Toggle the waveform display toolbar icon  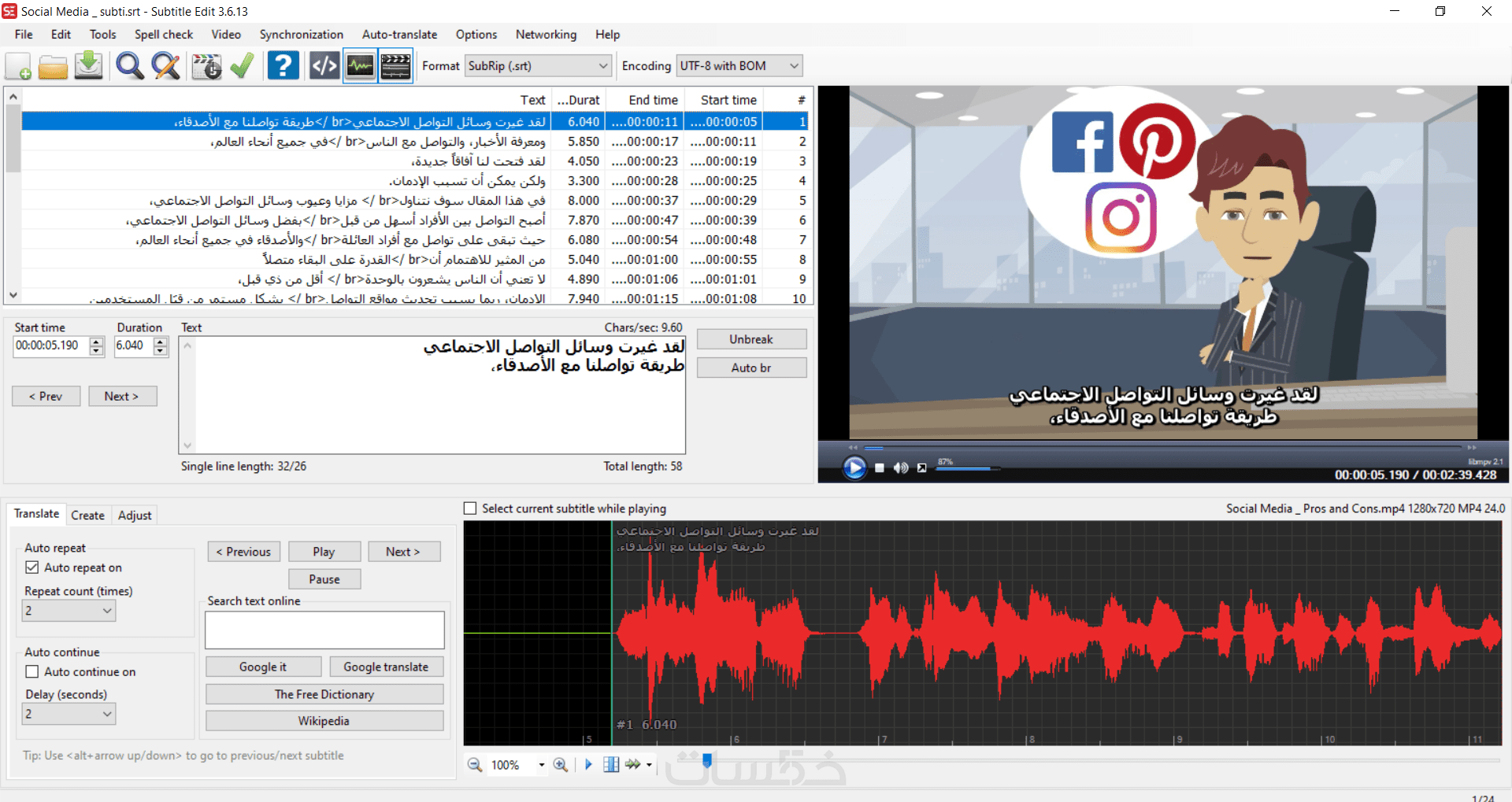pyautogui.click(x=360, y=66)
